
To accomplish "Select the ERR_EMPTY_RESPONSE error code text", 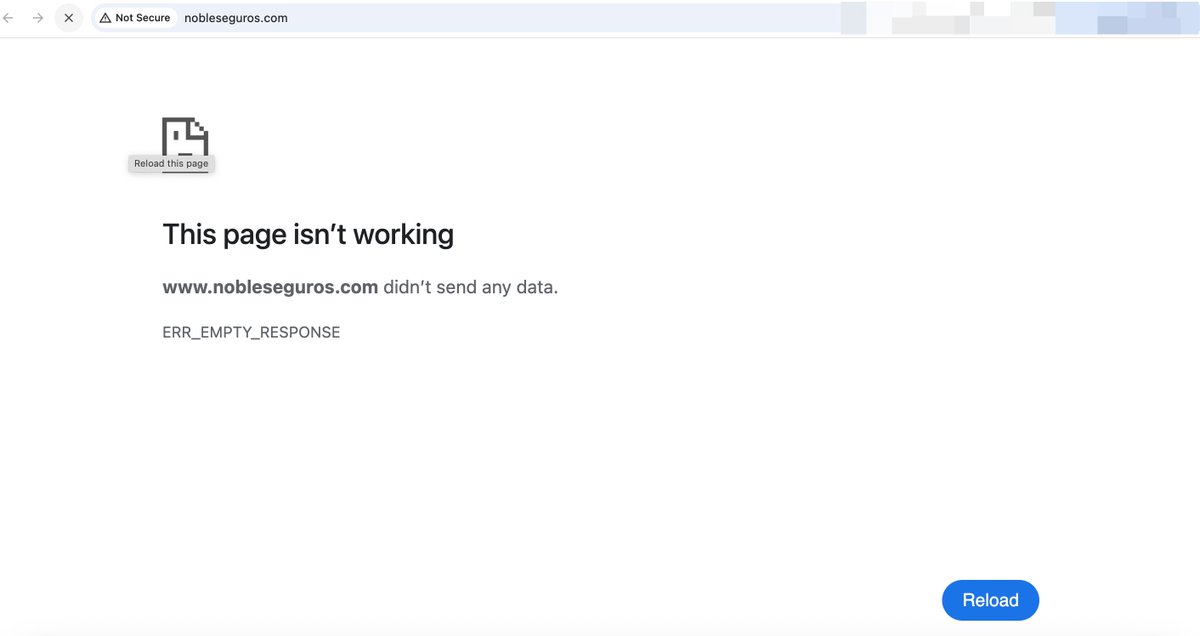I will tap(251, 332).
